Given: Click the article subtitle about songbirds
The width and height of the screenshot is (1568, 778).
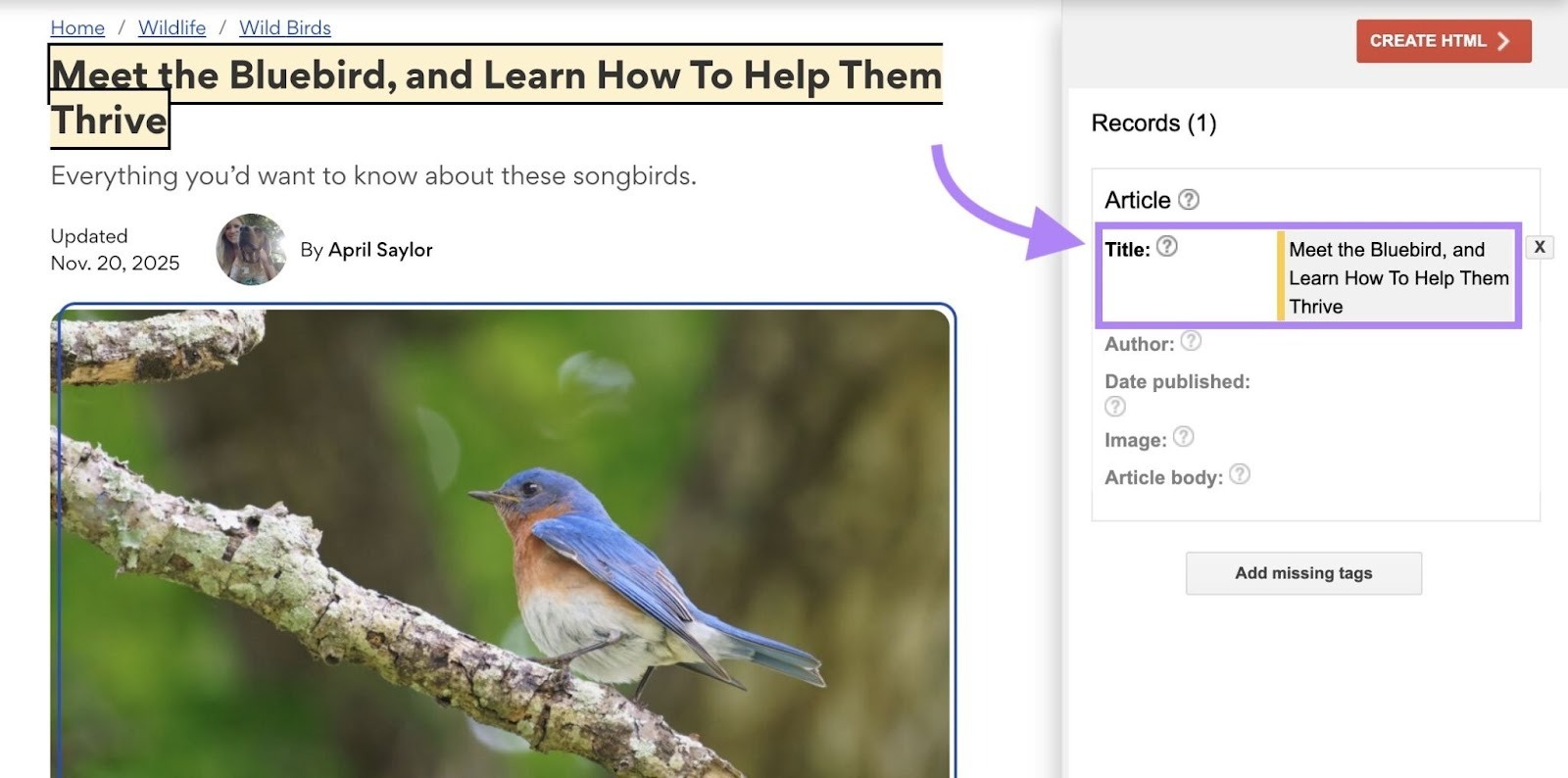Looking at the screenshot, I should pyautogui.click(x=373, y=176).
